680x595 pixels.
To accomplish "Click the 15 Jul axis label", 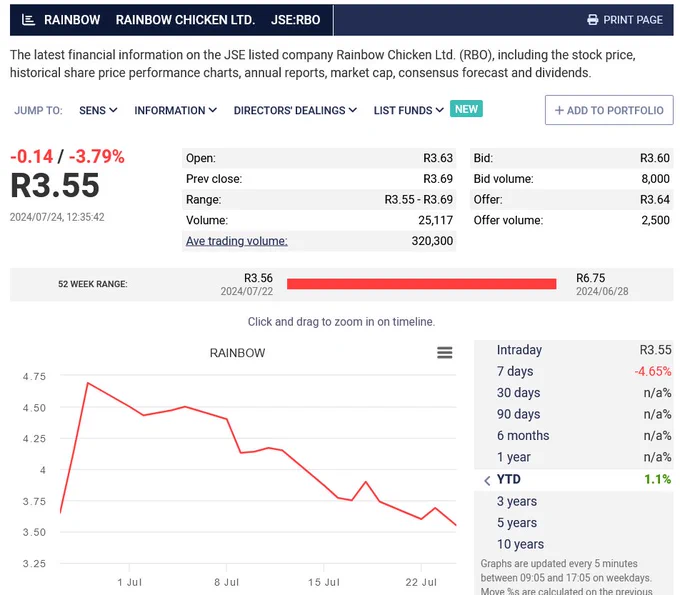I will [324, 582].
